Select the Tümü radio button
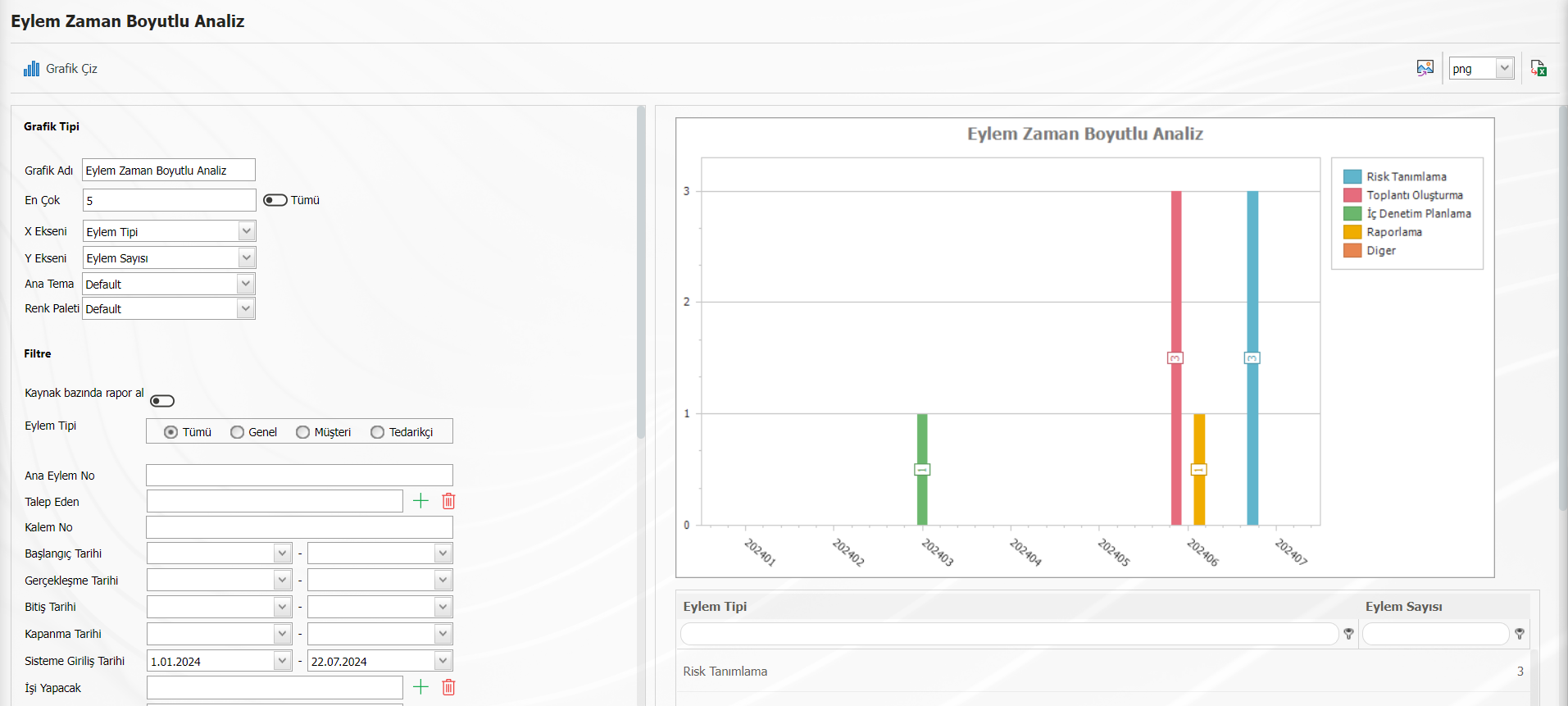The width and height of the screenshot is (1568, 706). tap(170, 432)
